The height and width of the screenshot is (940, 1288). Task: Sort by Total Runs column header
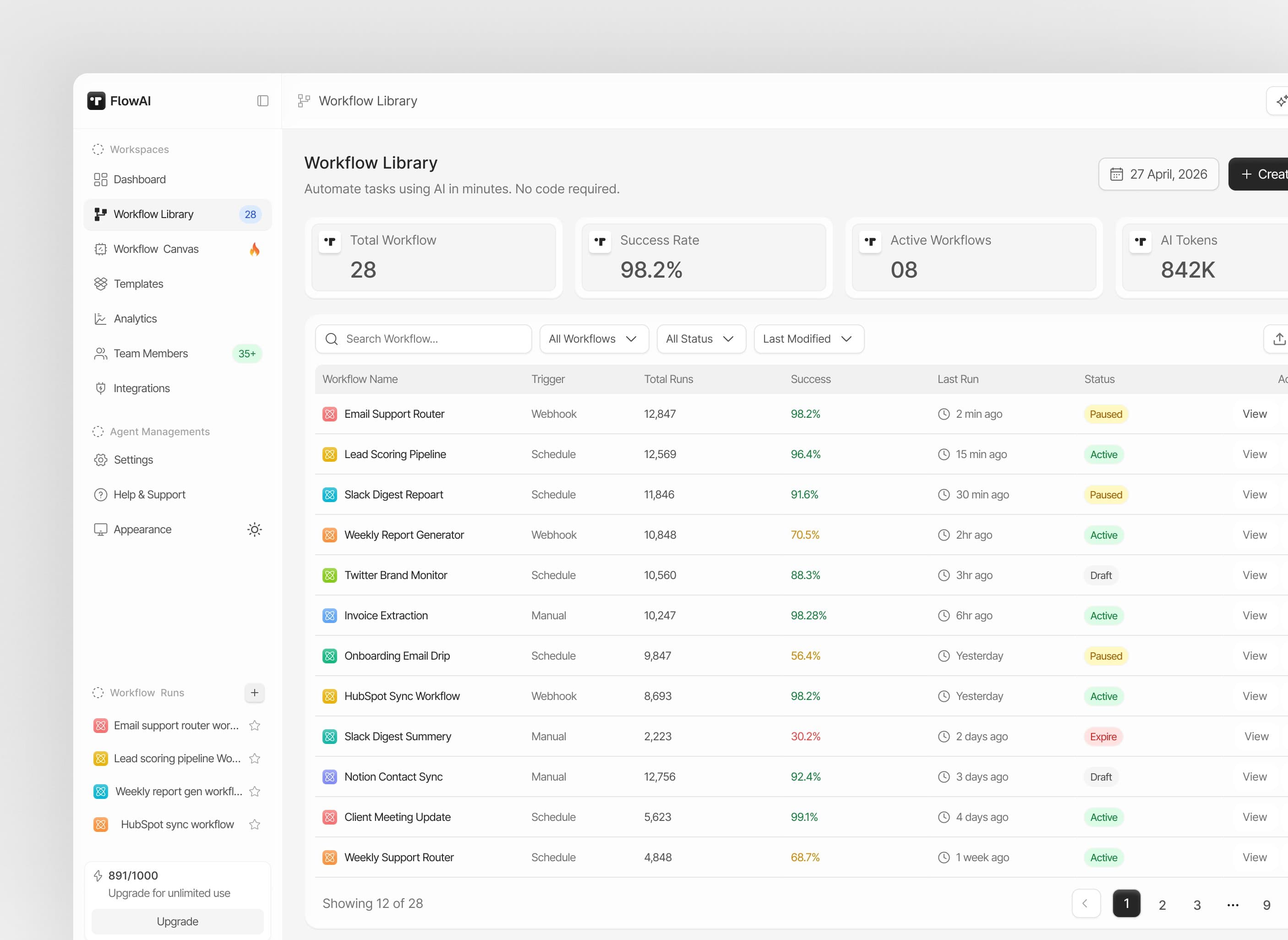(x=668, y=379)
